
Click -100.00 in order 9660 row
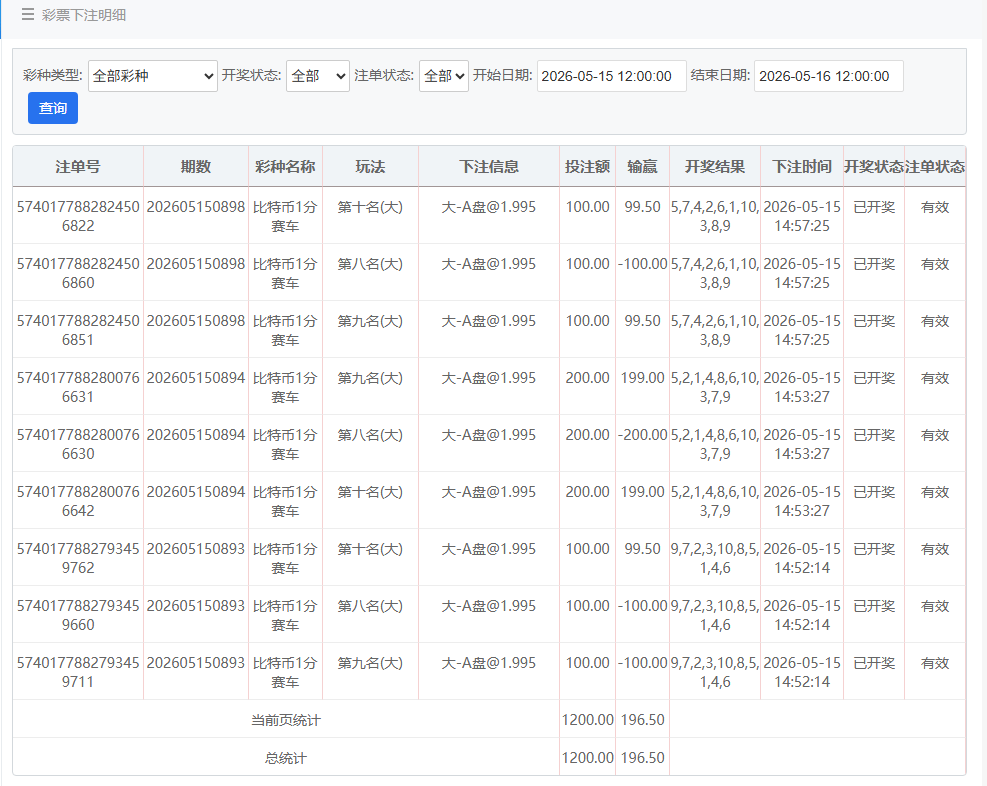642,605
